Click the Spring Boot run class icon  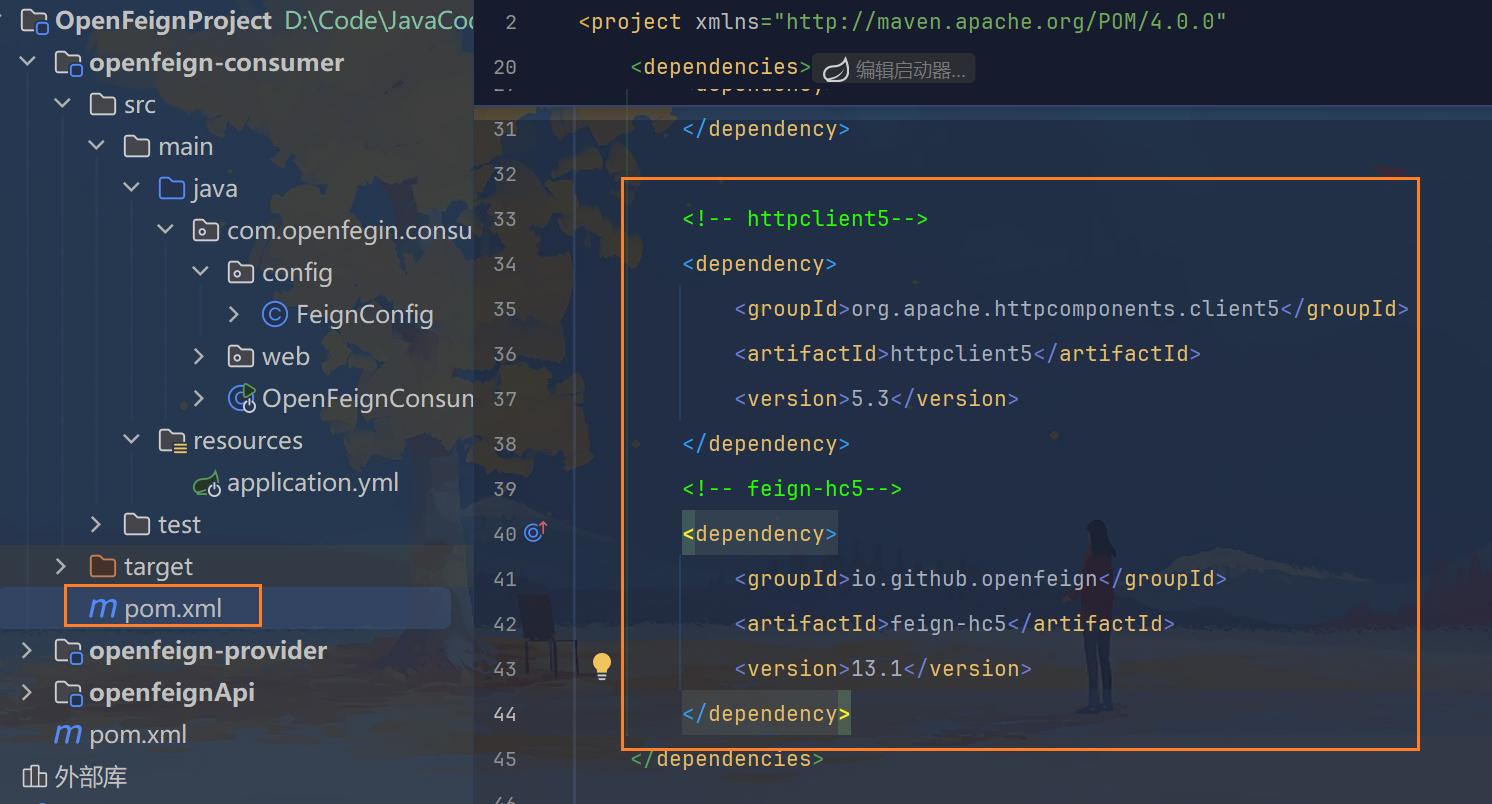242,399
